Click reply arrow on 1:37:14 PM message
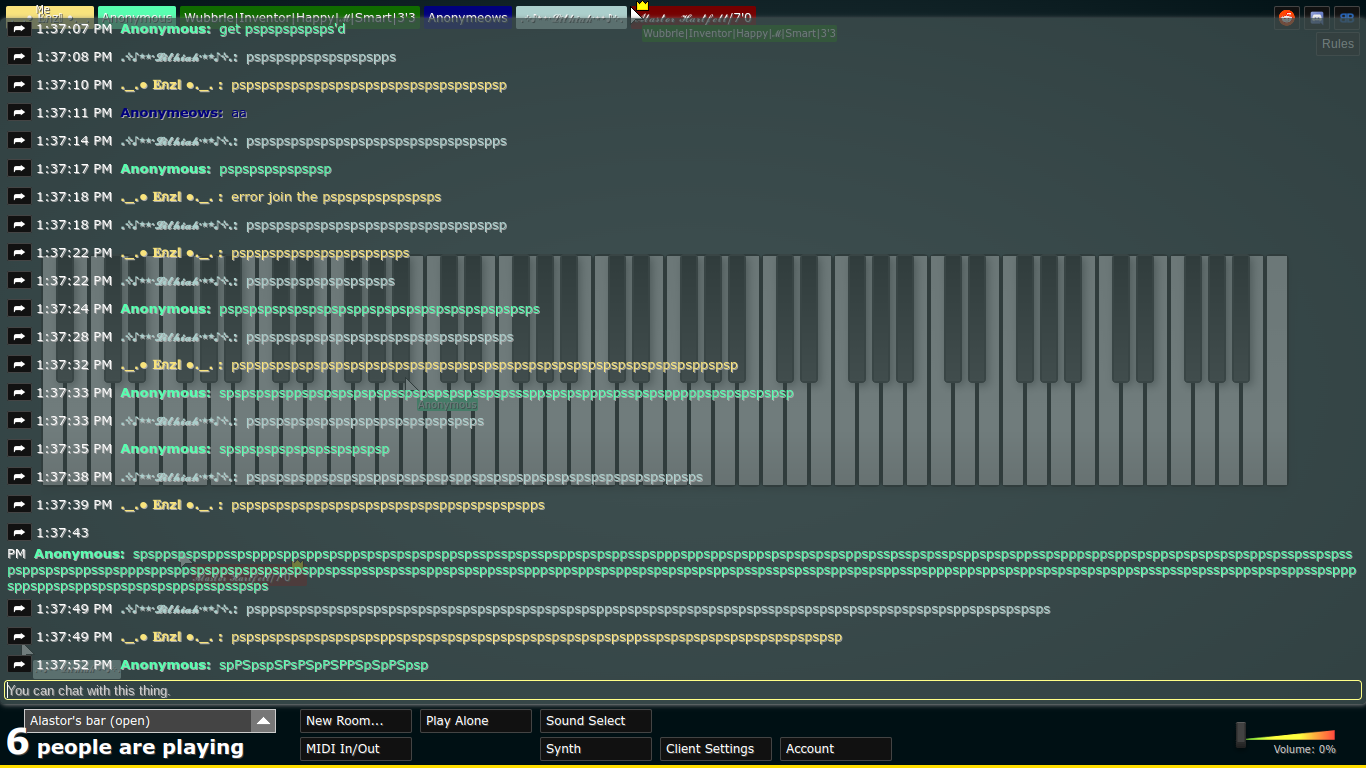This screenshot has width=1366, height=768. pyautogui.click(x=19, y=141)
